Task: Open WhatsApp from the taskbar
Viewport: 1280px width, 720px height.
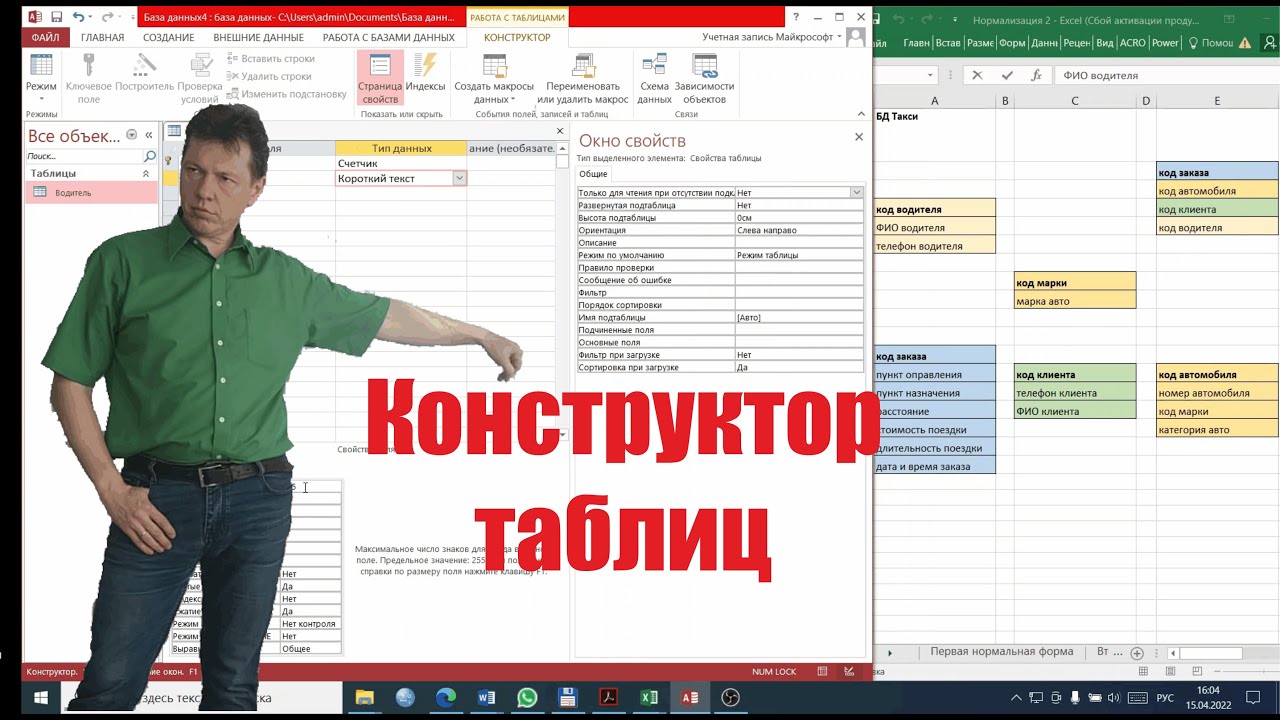Action: coord(527,697)
